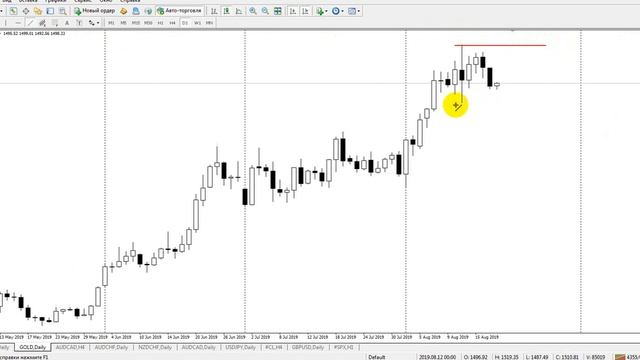Select the W1 timeframe button

(197, 23)
